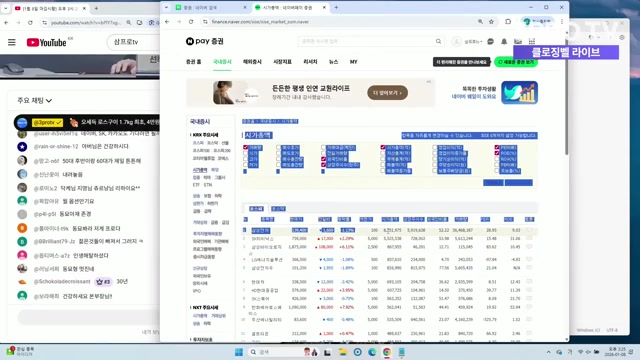Click the YouTube logo in the left window
This screenshot has height=360, width=640.
coord(47,42)
